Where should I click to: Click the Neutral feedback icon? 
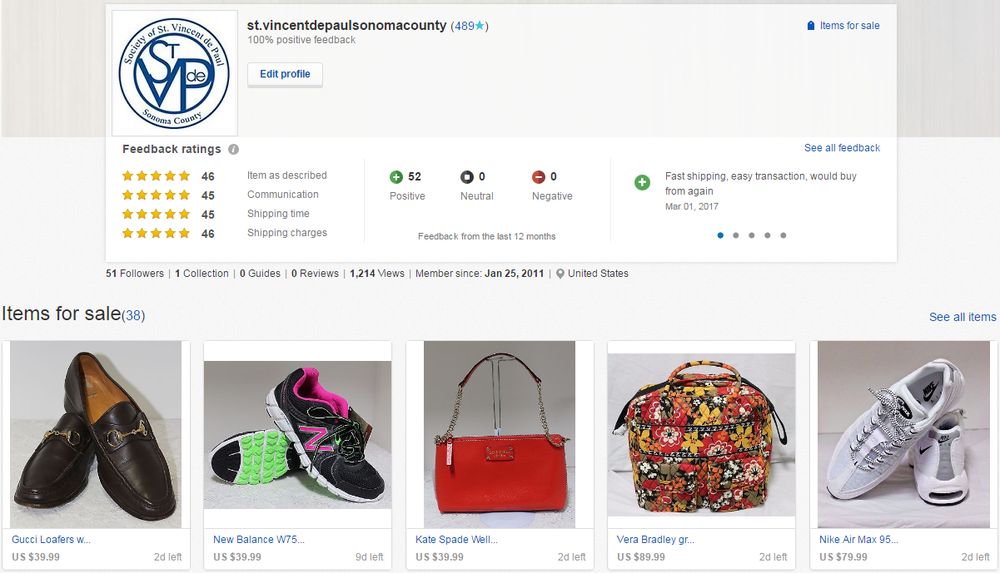(467, 177)
